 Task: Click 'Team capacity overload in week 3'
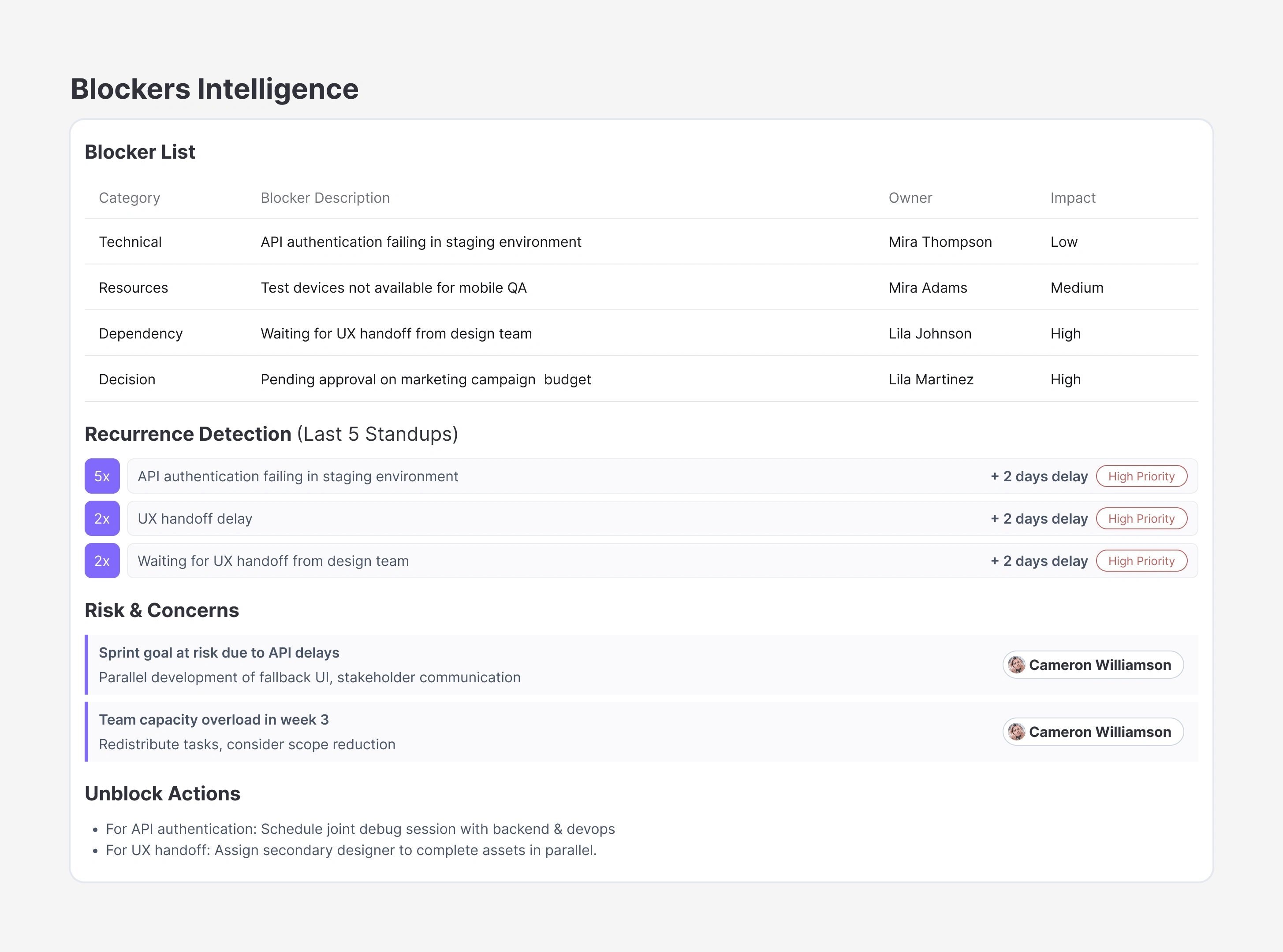[x=214, y=720]
